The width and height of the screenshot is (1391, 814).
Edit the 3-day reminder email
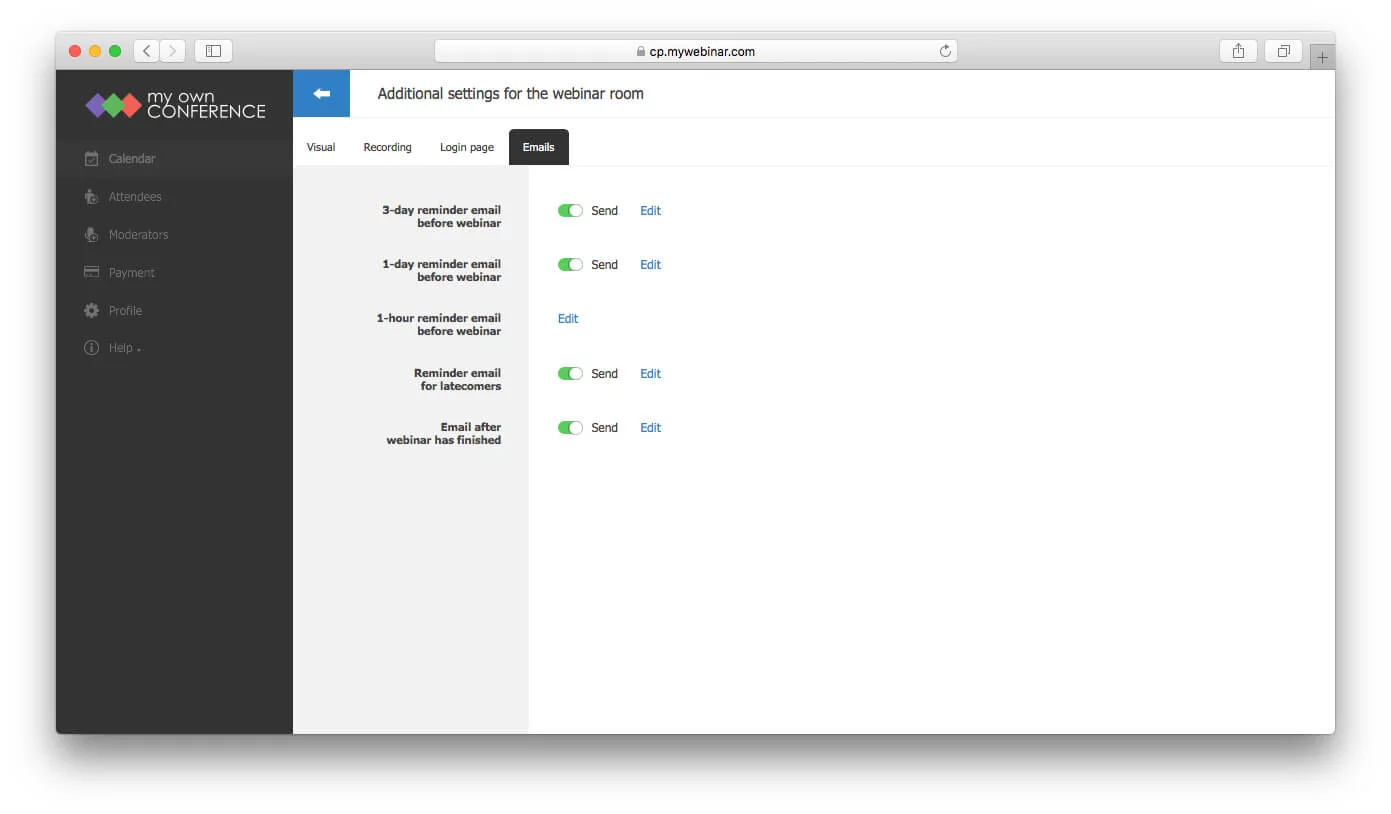click(x=650, y=210)
